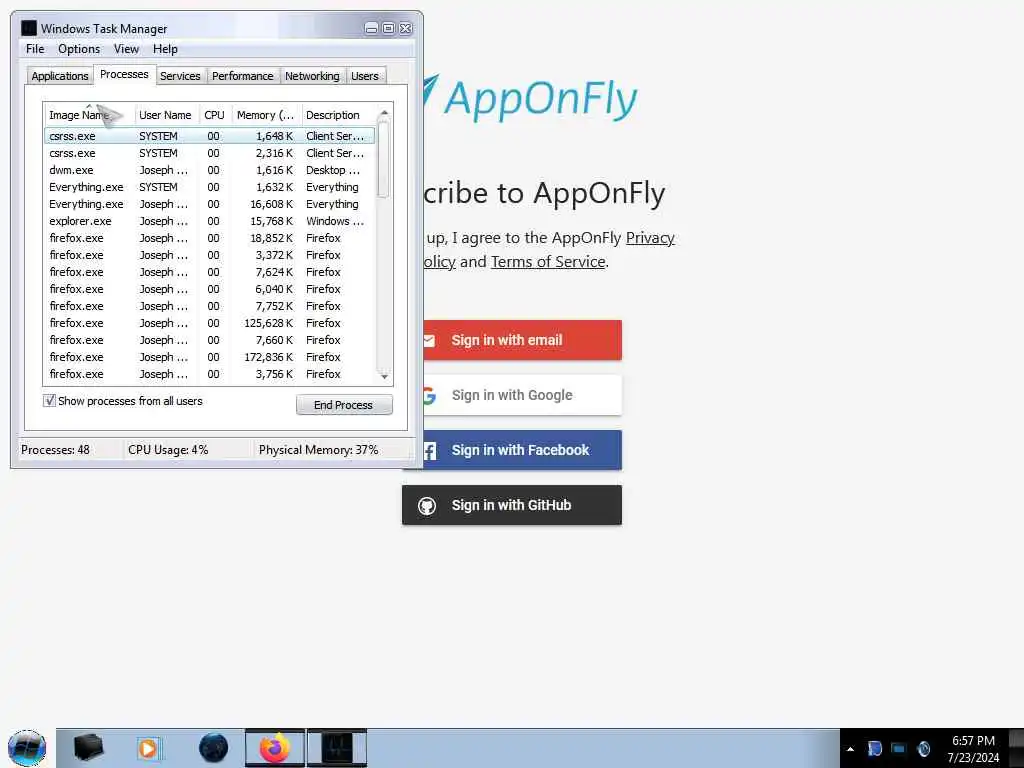Viewport: 1024px width, 768px height.
Task: Sign in with GitHub
Action: tap(511, 505)
